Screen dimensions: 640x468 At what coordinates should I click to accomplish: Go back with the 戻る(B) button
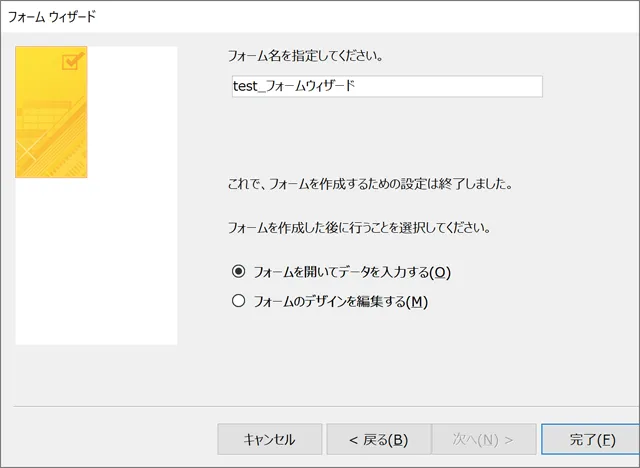click(x=378, y=439)
